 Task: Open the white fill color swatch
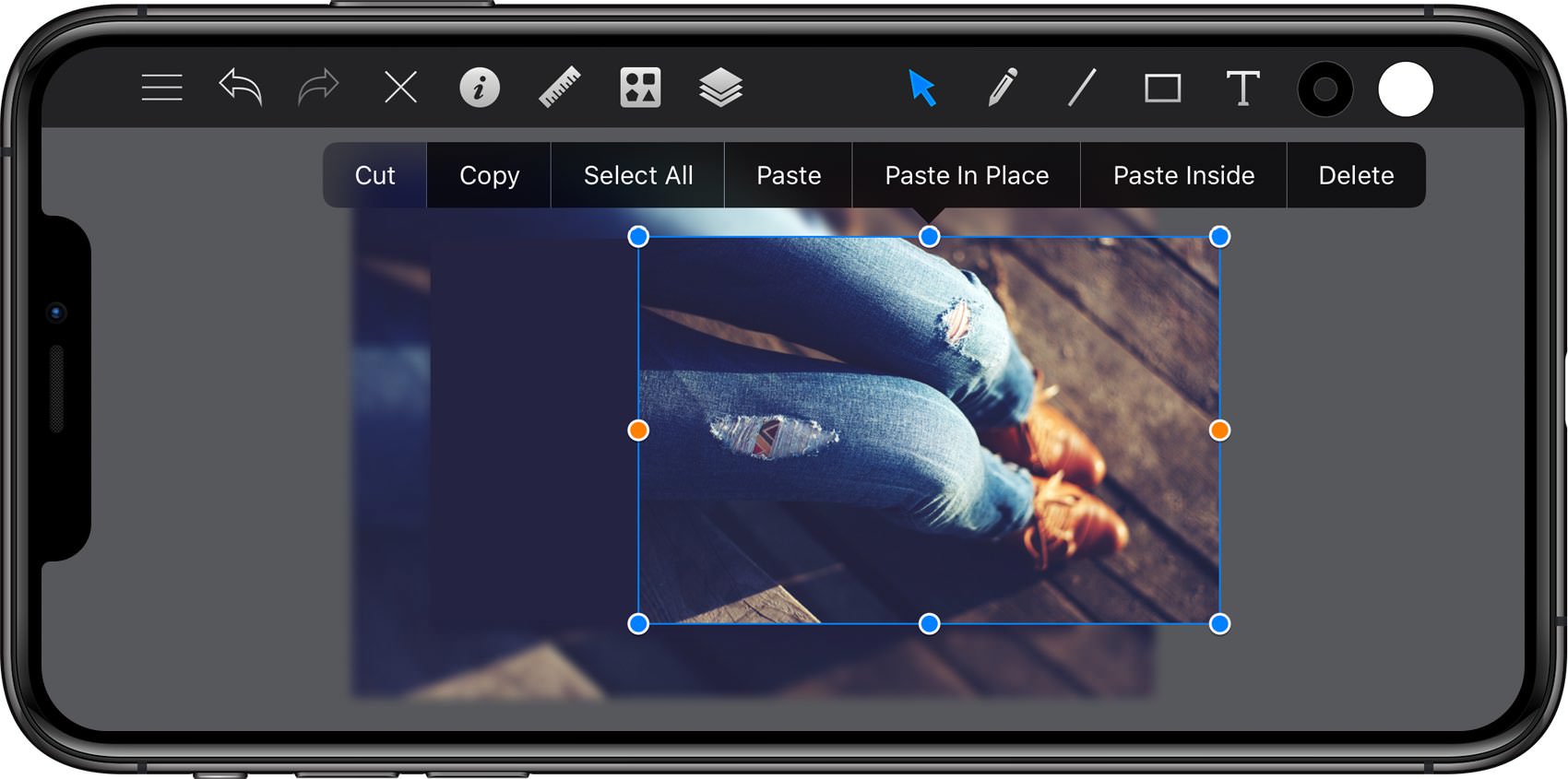(1406, 89)
